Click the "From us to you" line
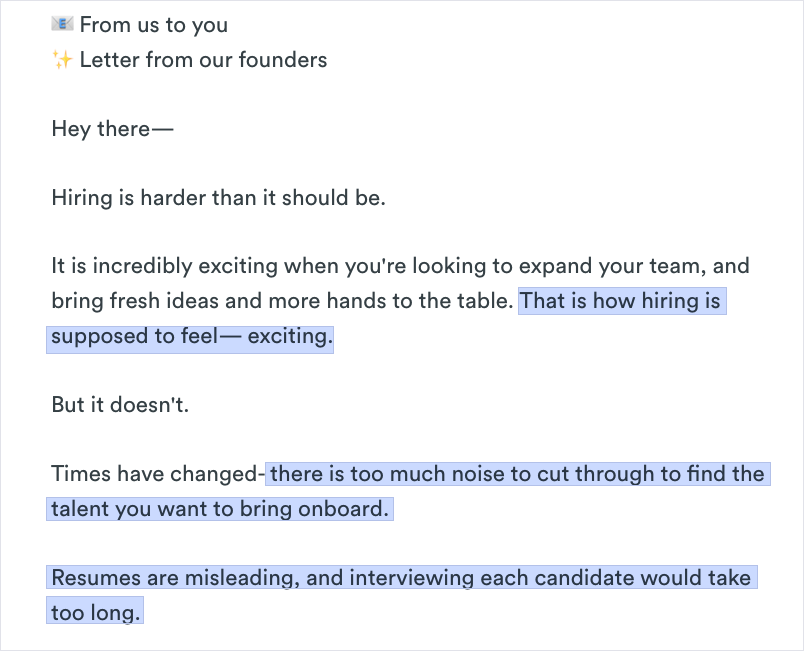 coord(153,25)
